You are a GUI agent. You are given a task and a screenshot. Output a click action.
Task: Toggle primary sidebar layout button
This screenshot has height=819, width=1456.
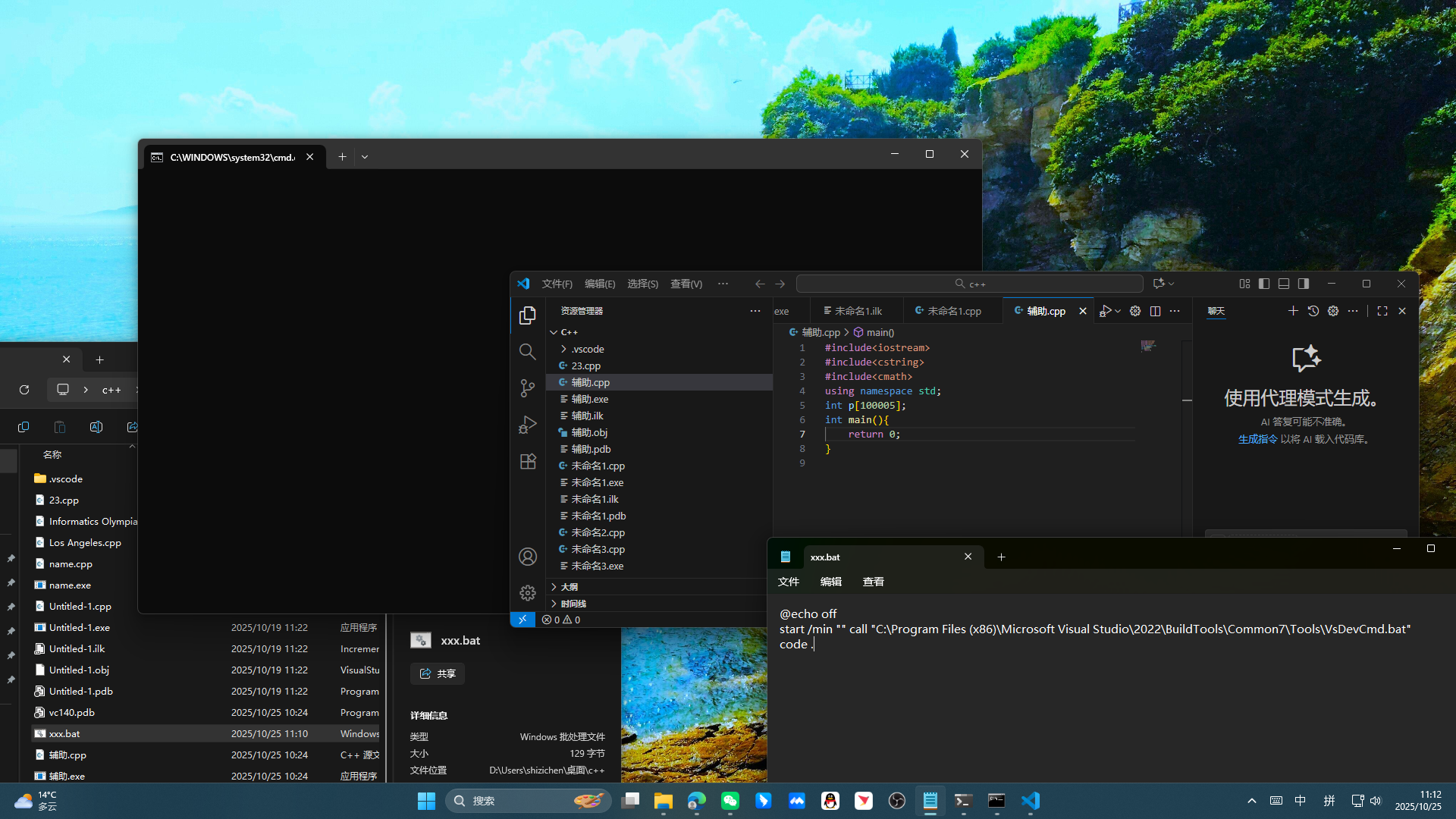1264,284
